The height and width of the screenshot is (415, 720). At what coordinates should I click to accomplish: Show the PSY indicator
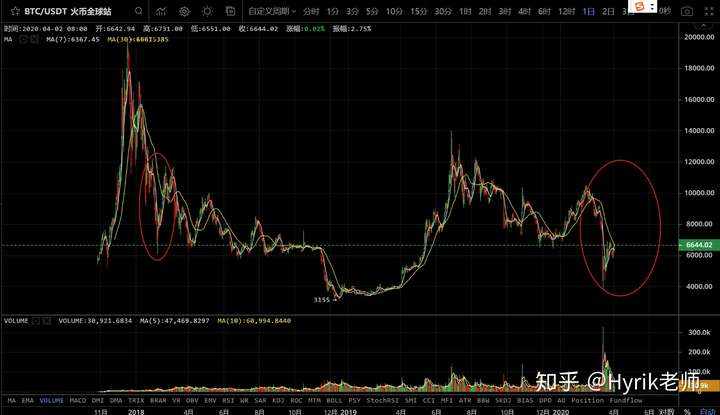[x=354, y=400]
